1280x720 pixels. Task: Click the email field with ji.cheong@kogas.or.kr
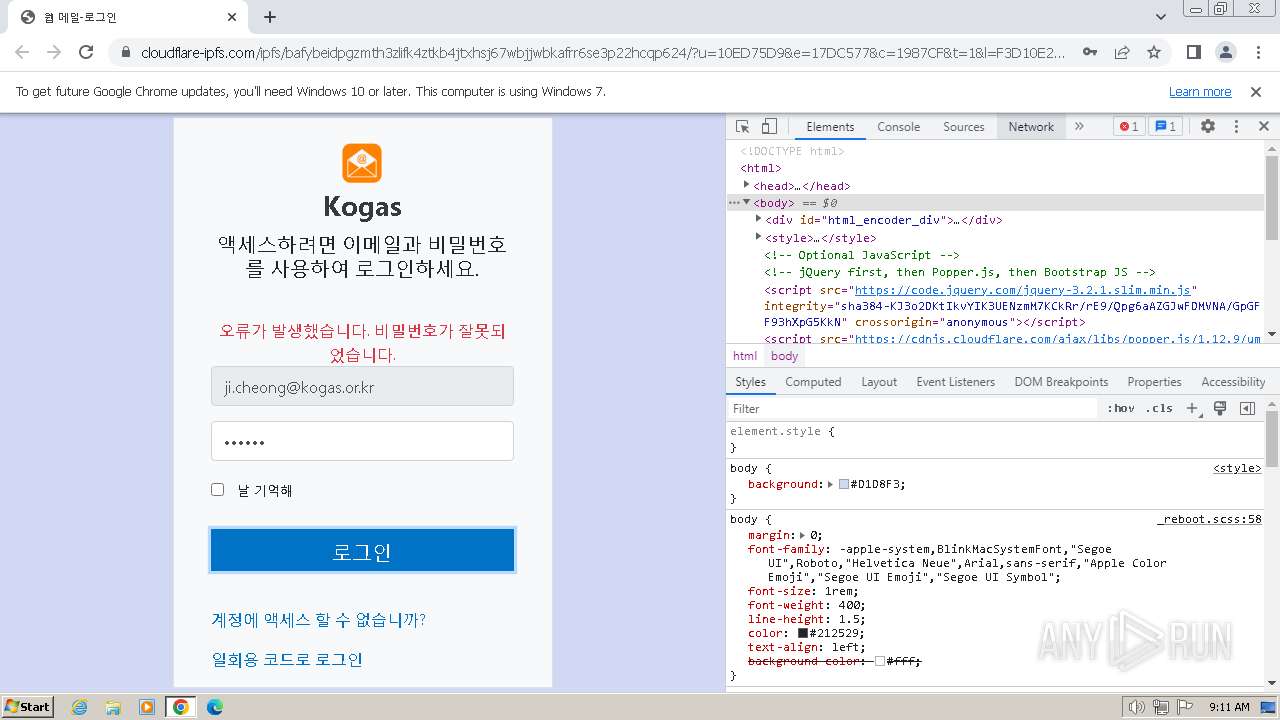362,386
